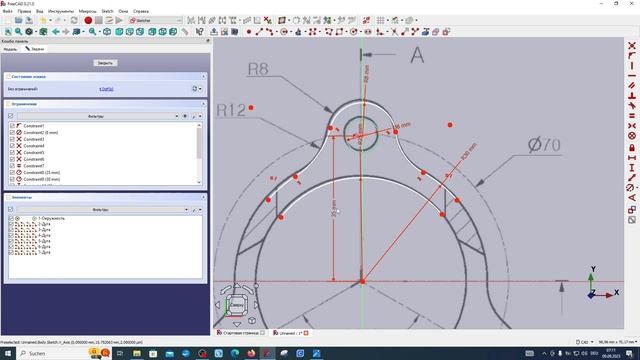Toggle checkbox for Constraint8 (25 mm)
Viewport: 640px width, 360px height.
tap(12, 172)
